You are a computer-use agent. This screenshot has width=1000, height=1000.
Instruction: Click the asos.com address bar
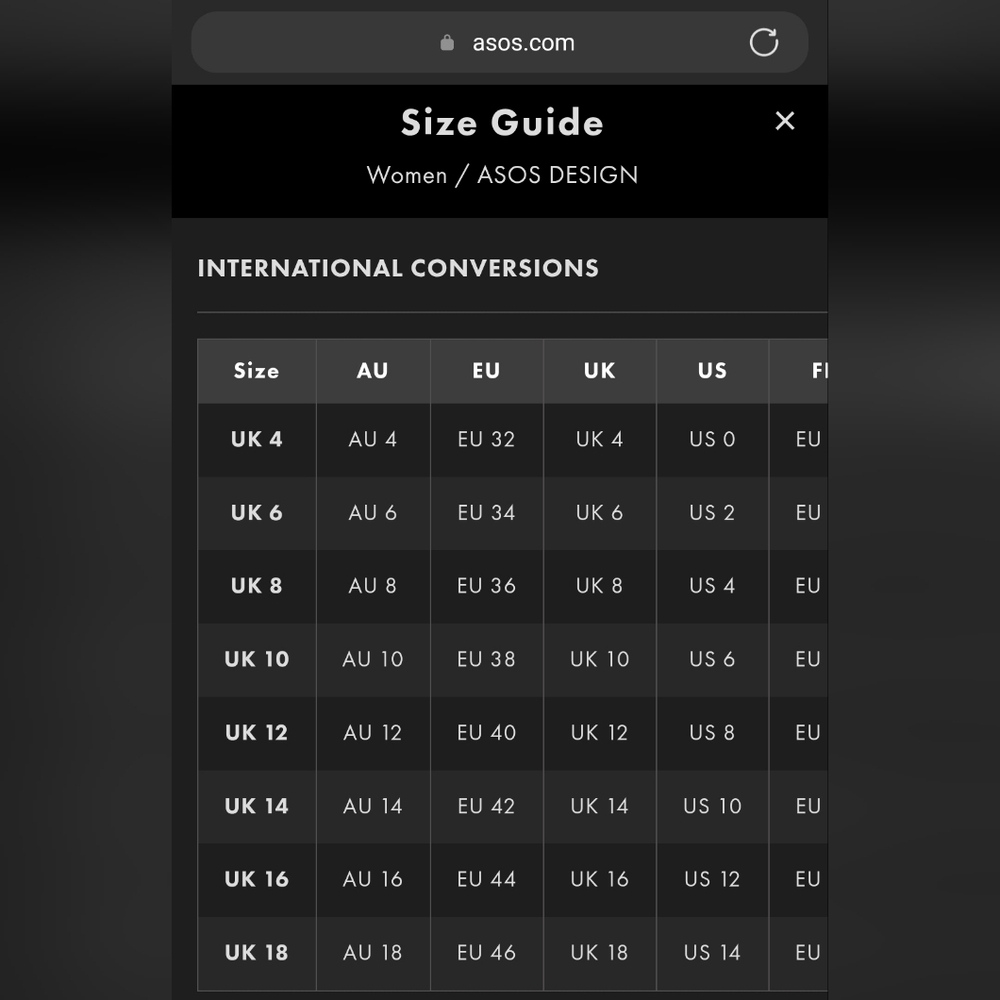499,42
